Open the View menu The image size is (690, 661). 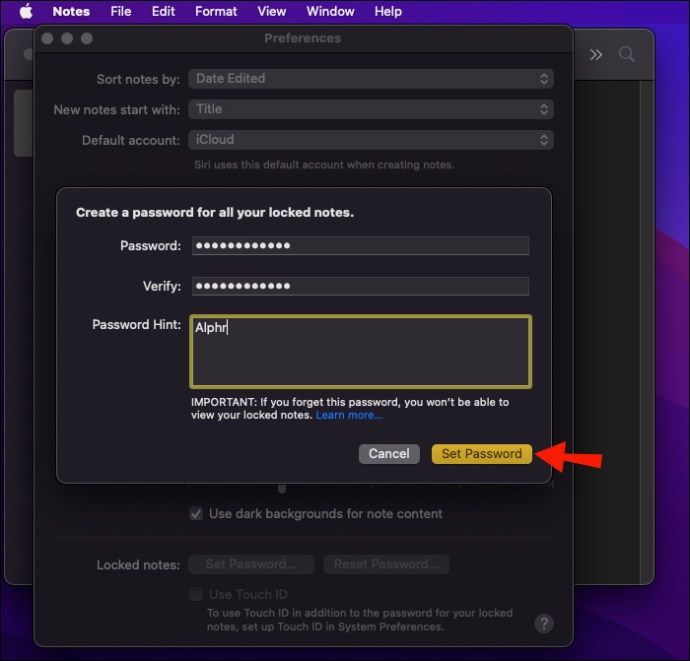click(272, 11)
